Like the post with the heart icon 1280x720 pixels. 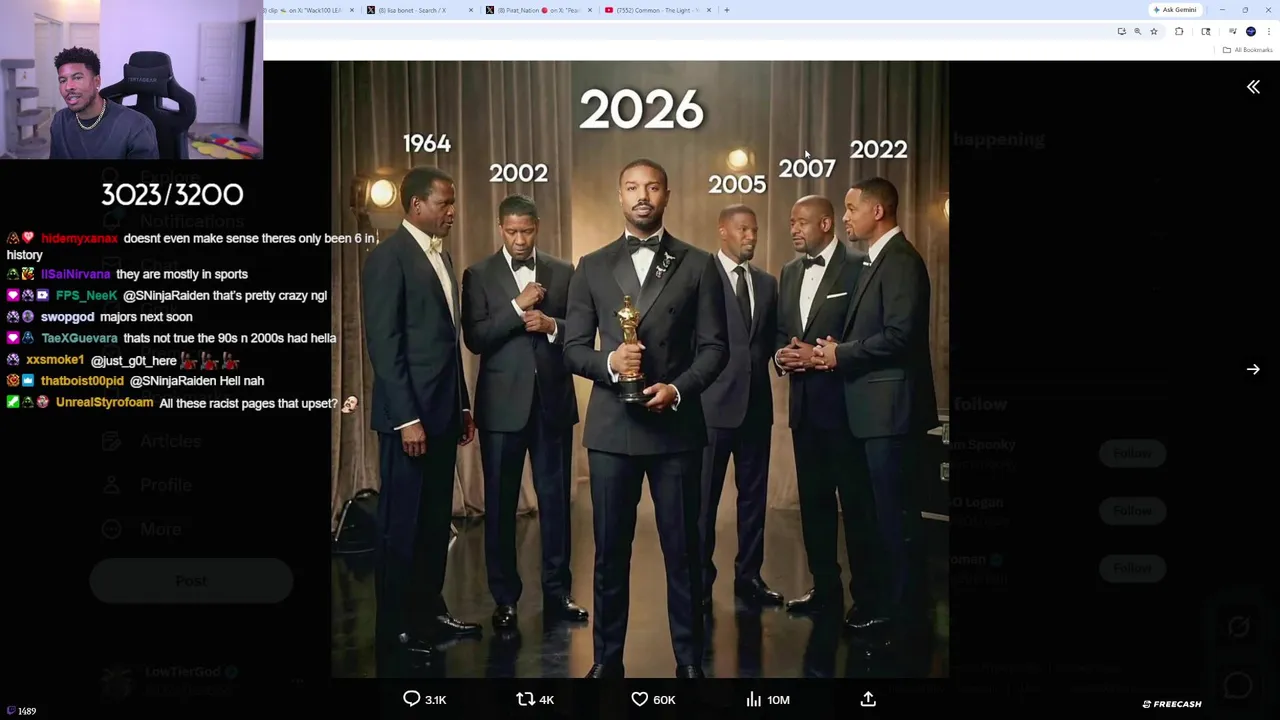tap(639, 699)
